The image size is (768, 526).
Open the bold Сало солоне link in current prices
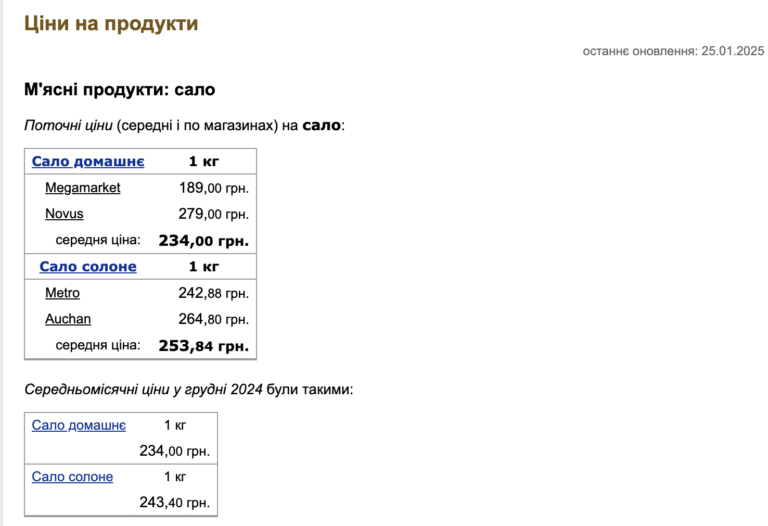point(88,266)
